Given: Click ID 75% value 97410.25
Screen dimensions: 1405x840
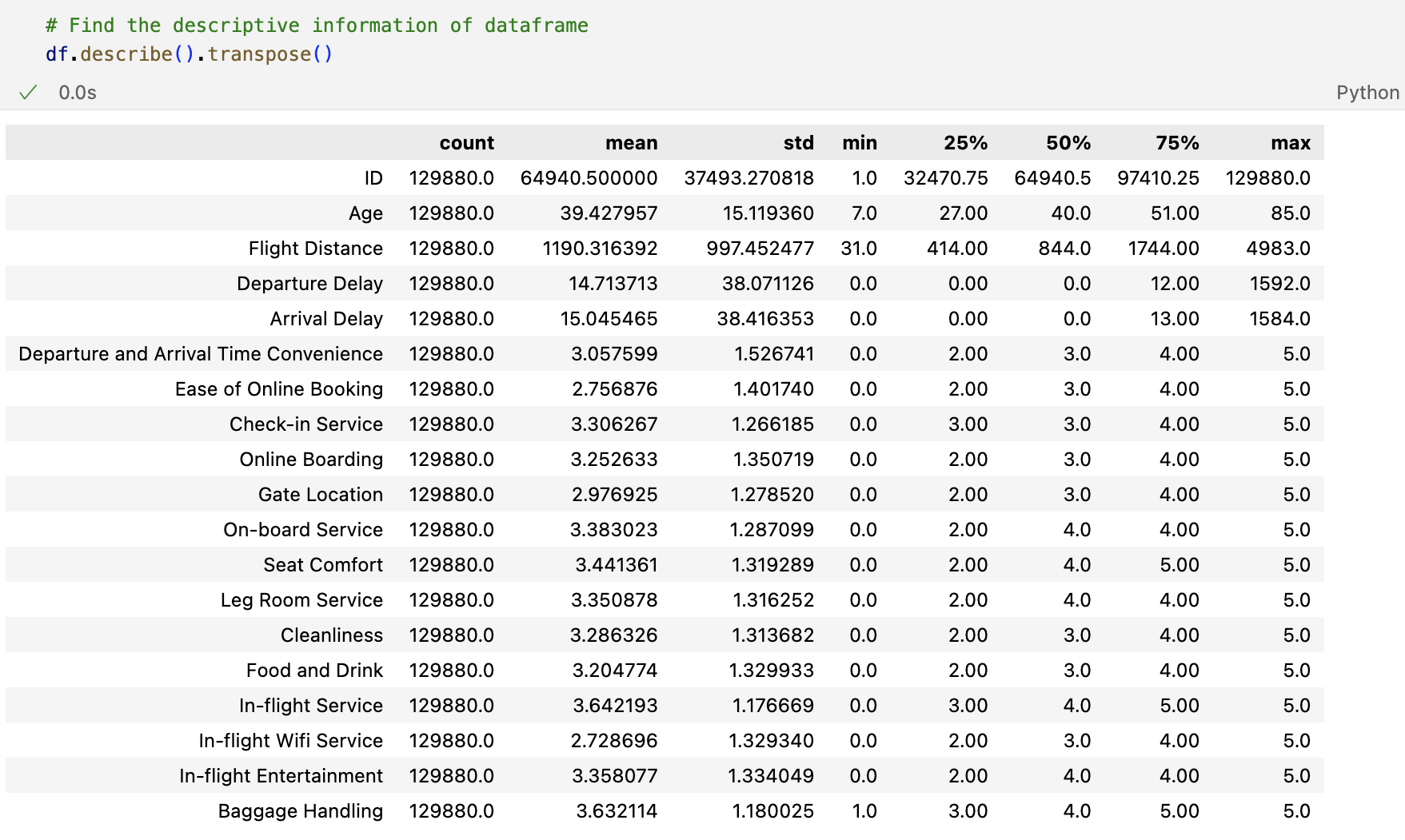Looking at the screenshot, I should coord(1158,178).
